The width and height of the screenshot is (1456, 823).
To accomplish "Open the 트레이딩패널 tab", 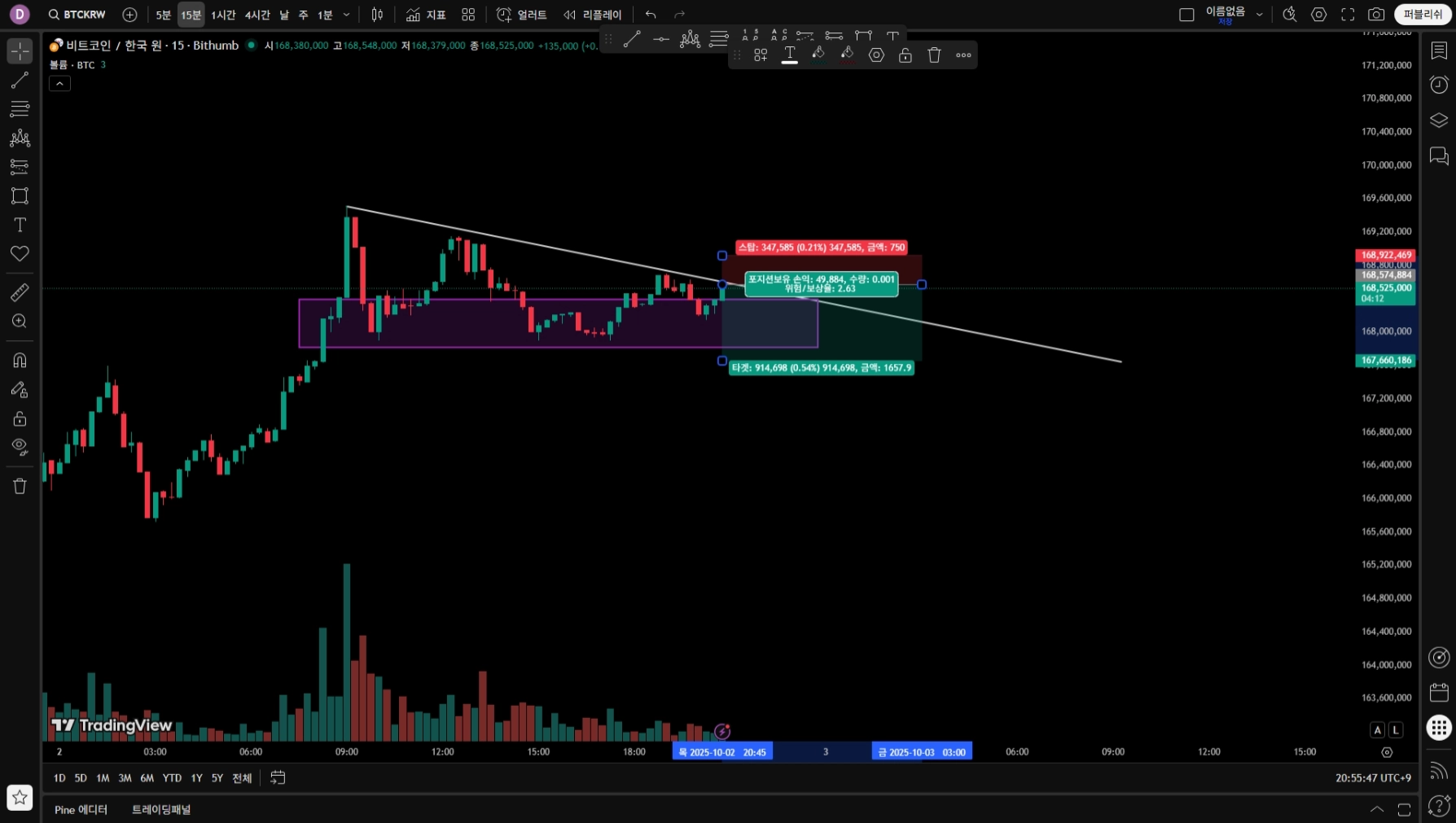I will click(161, 810).
